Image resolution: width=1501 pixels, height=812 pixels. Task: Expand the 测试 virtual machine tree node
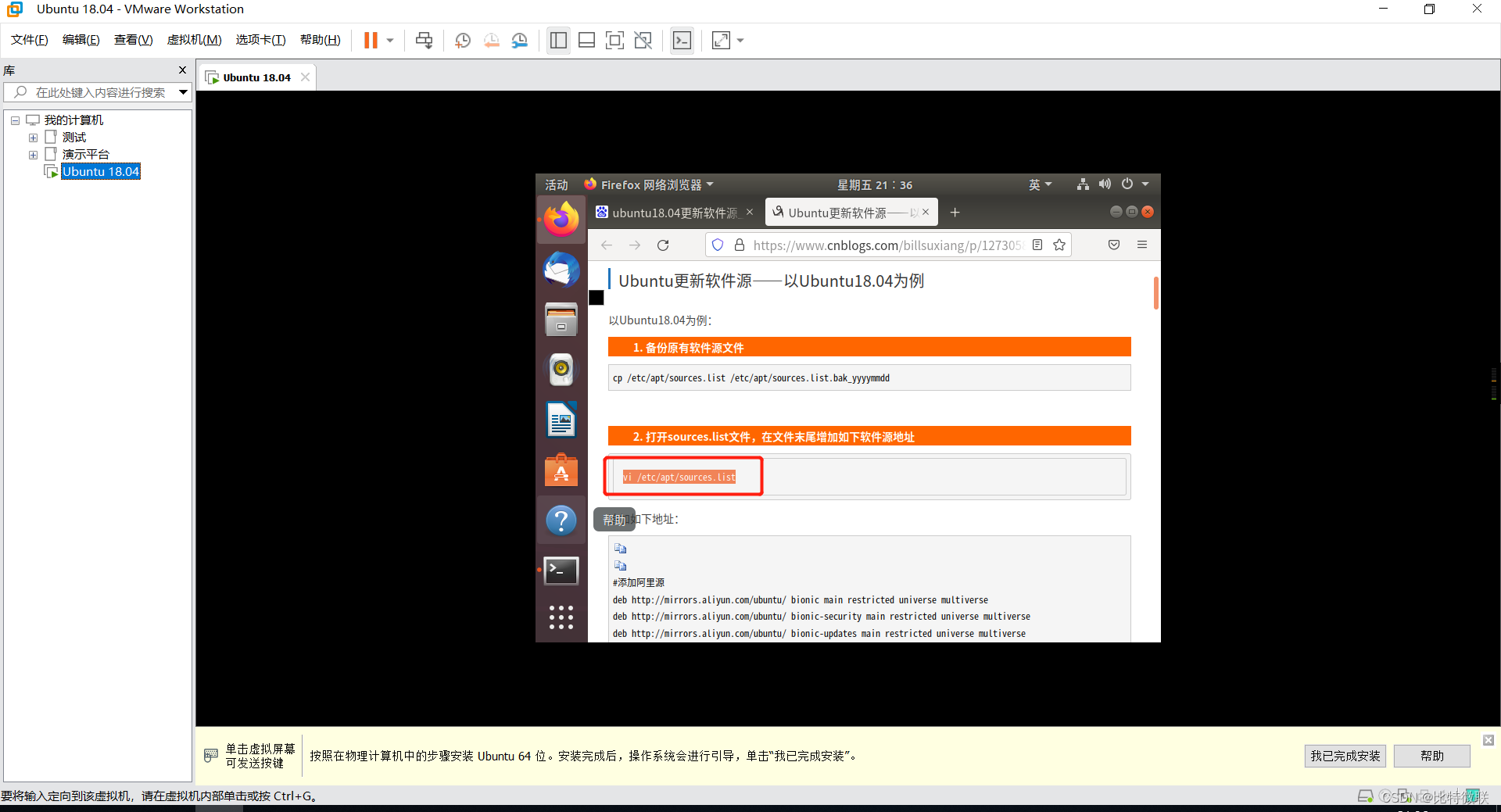pyautogui.click(x=33, y=137)
